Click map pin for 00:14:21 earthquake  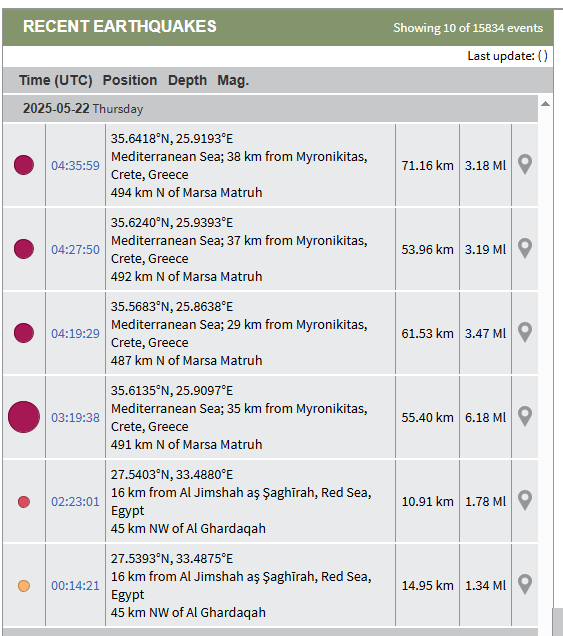(525, 584)
